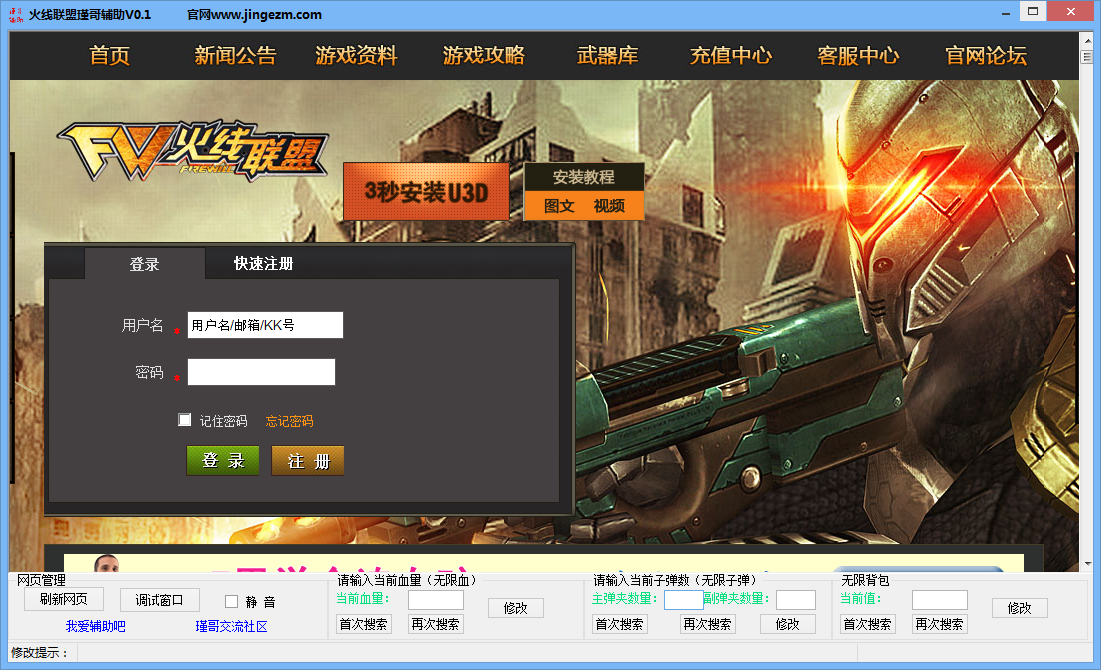Screen dimensions: 1101x670
Task: Click the app icon in title bar
Action: point(15,15)
